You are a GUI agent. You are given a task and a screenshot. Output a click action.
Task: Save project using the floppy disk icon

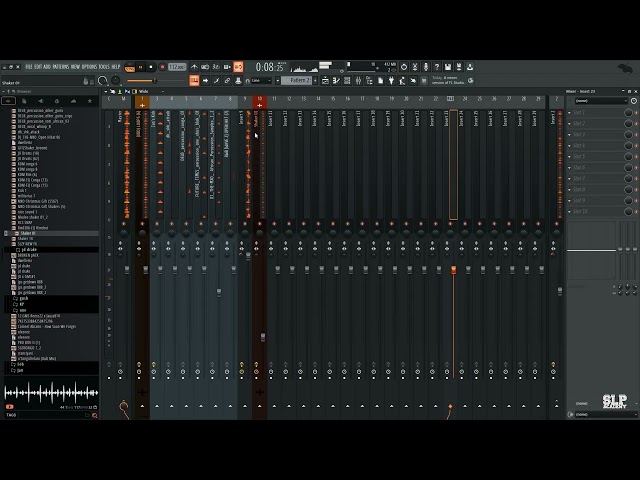(448, 67)
